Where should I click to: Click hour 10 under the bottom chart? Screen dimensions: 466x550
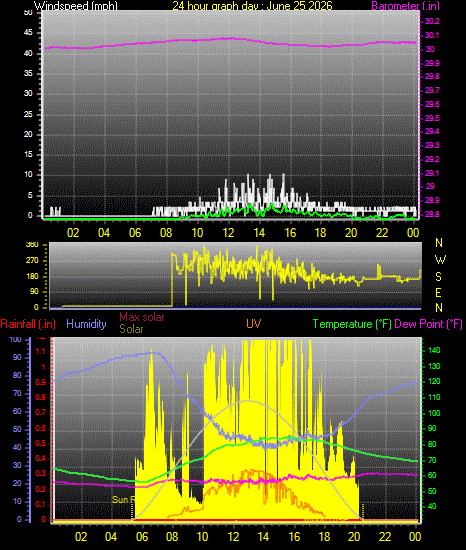[x=202, y=537]
